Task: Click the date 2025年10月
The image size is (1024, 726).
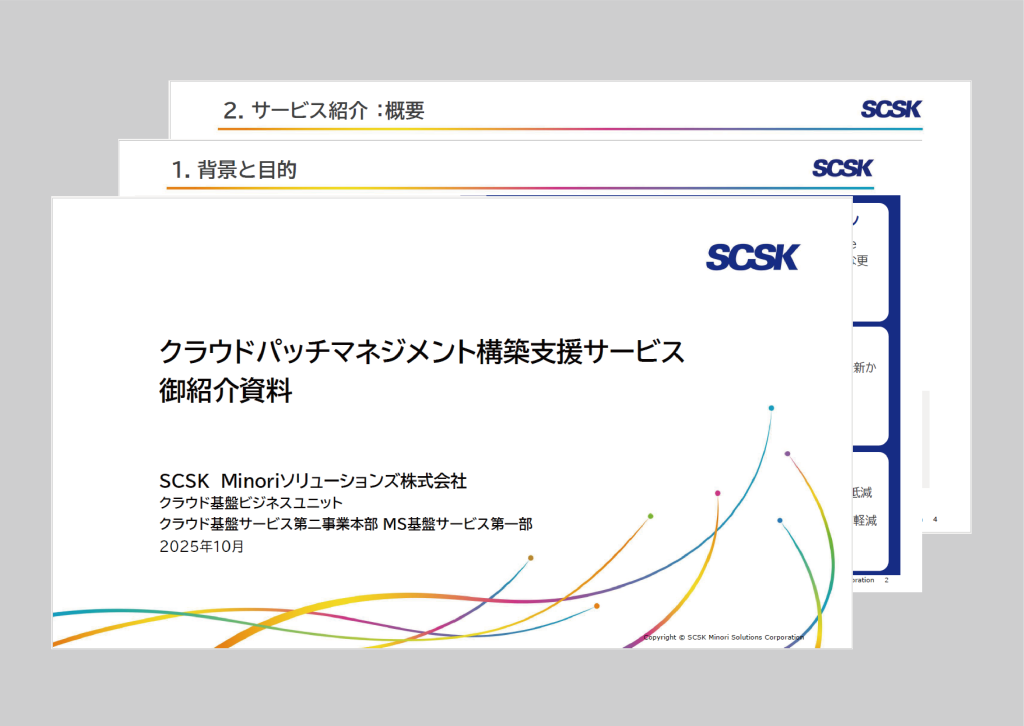Action: (x=201, y=546)
